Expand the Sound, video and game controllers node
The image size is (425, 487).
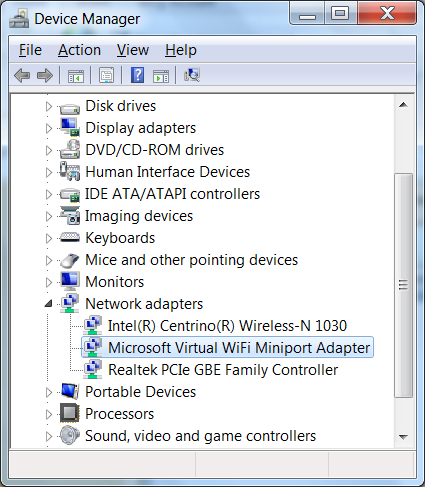point(49,436)
